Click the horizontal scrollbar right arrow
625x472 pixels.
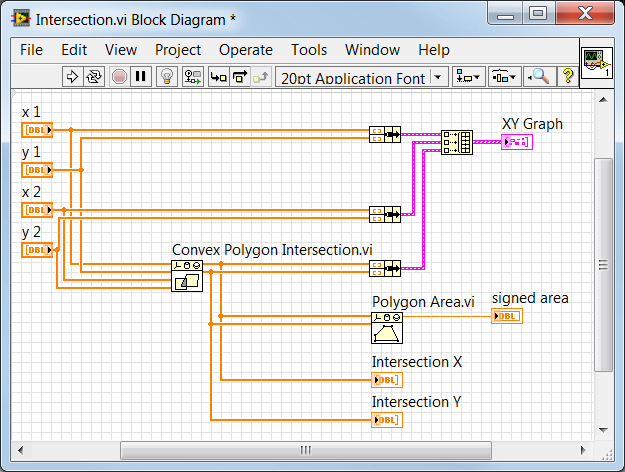[583, 450]
